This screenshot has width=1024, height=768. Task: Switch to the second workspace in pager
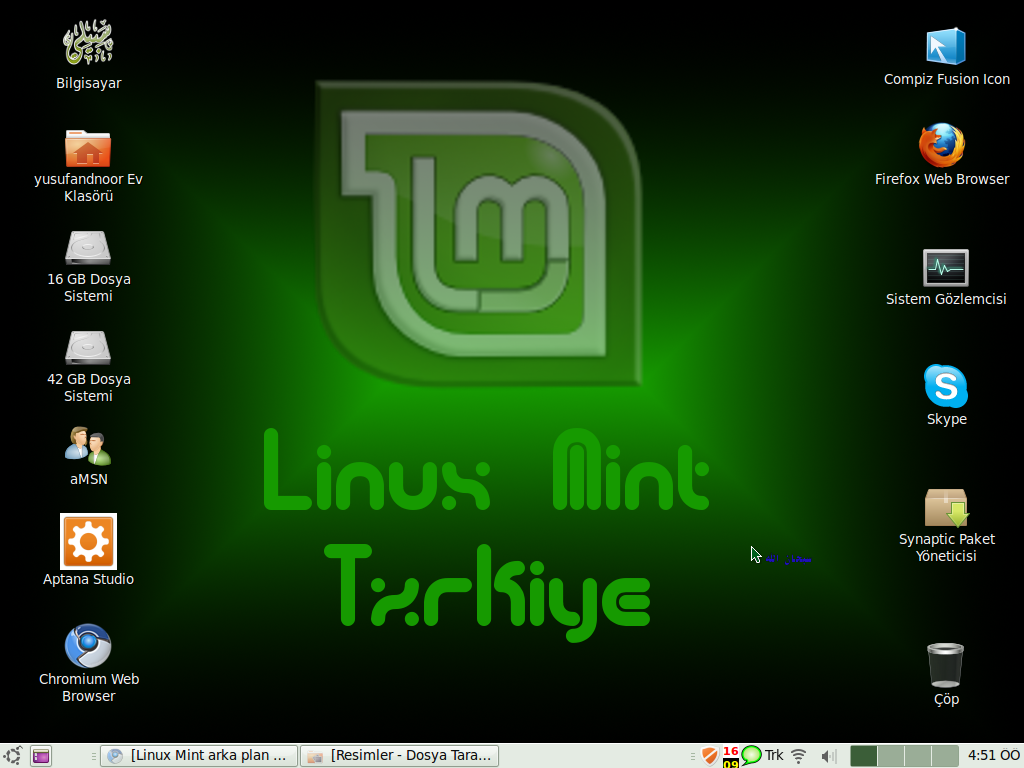click(891, 756)
